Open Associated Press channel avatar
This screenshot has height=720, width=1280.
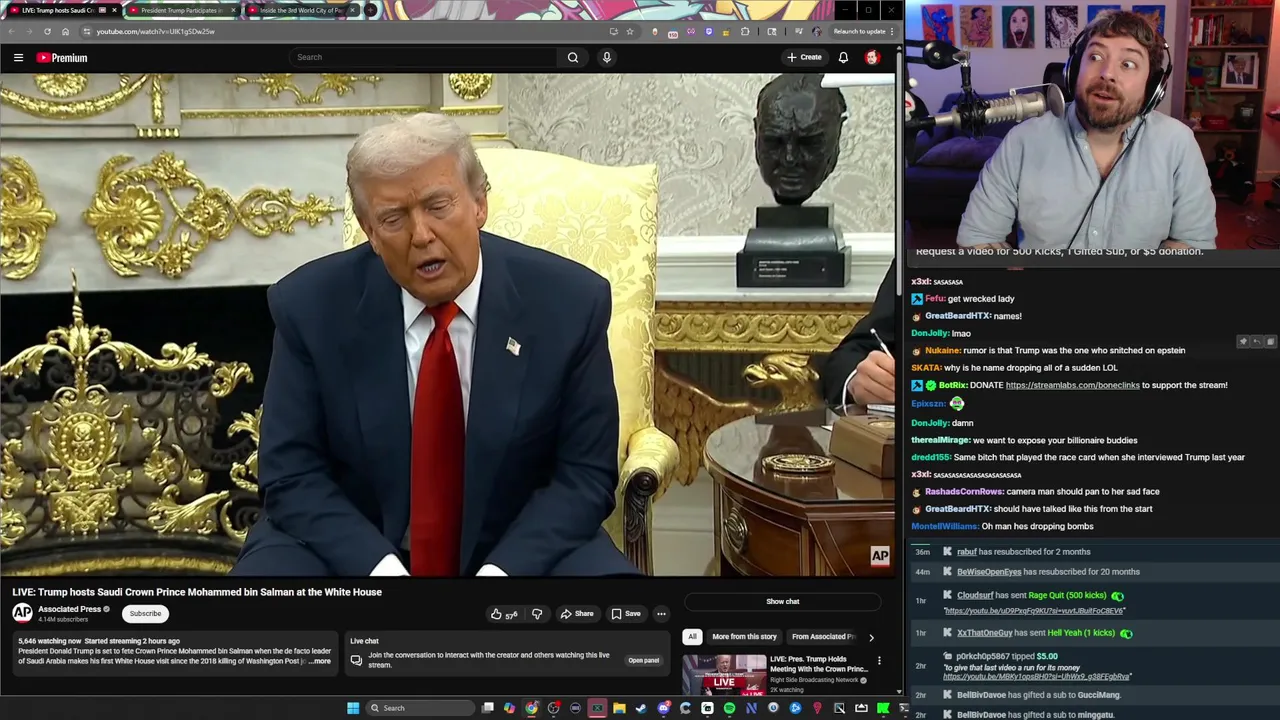tap(22, 613)
